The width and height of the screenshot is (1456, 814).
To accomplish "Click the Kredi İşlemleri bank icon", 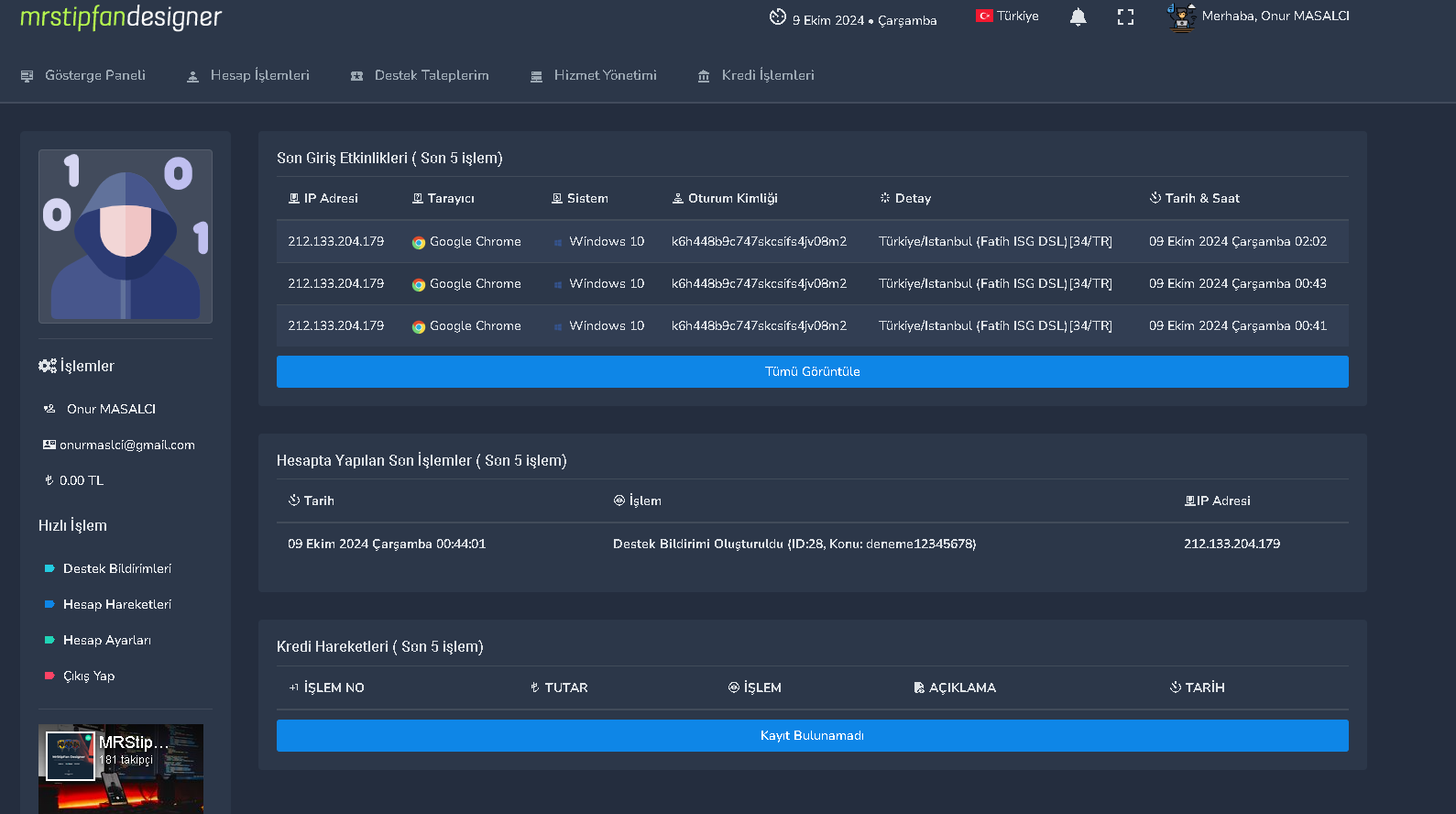I will pyautogui.click(x=704, y=76).
